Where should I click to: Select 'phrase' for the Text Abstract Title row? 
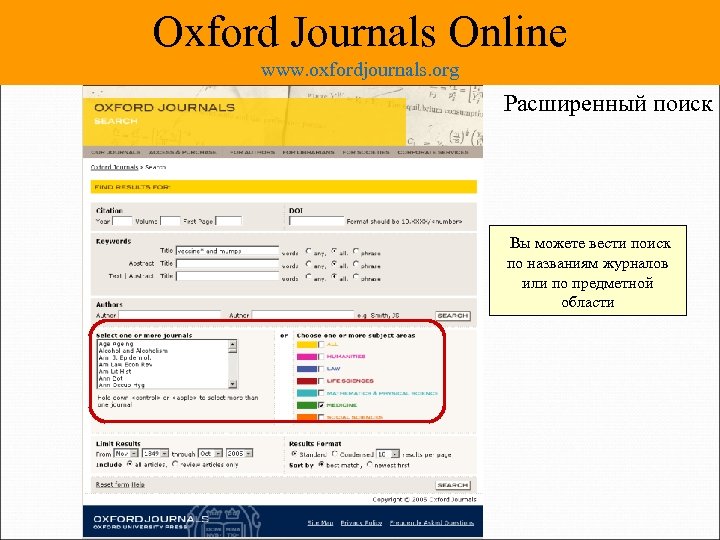356,277
